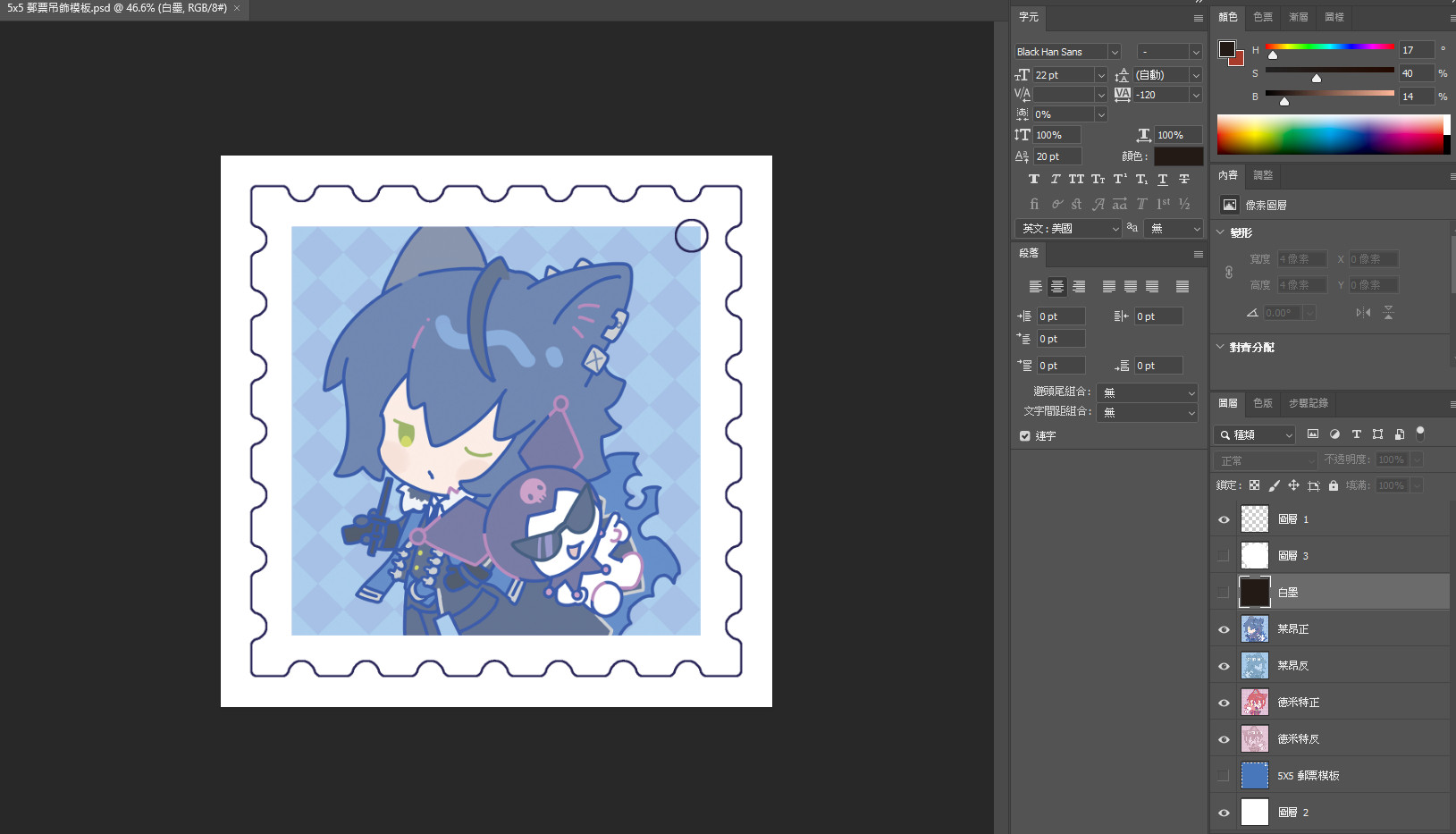Click the hue slider bar

click(x=1329, y=46)
